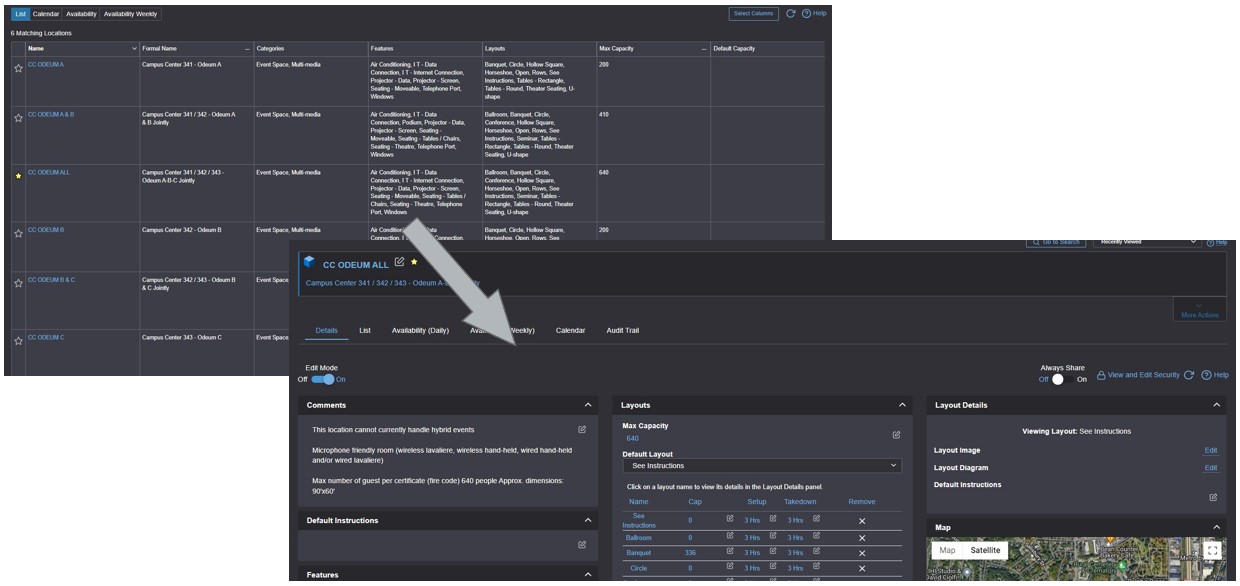The width and height of the screenshot is (1240, 586).
Task: Remove the Banquet layout with X icon
Action: (x=861, y=553)
